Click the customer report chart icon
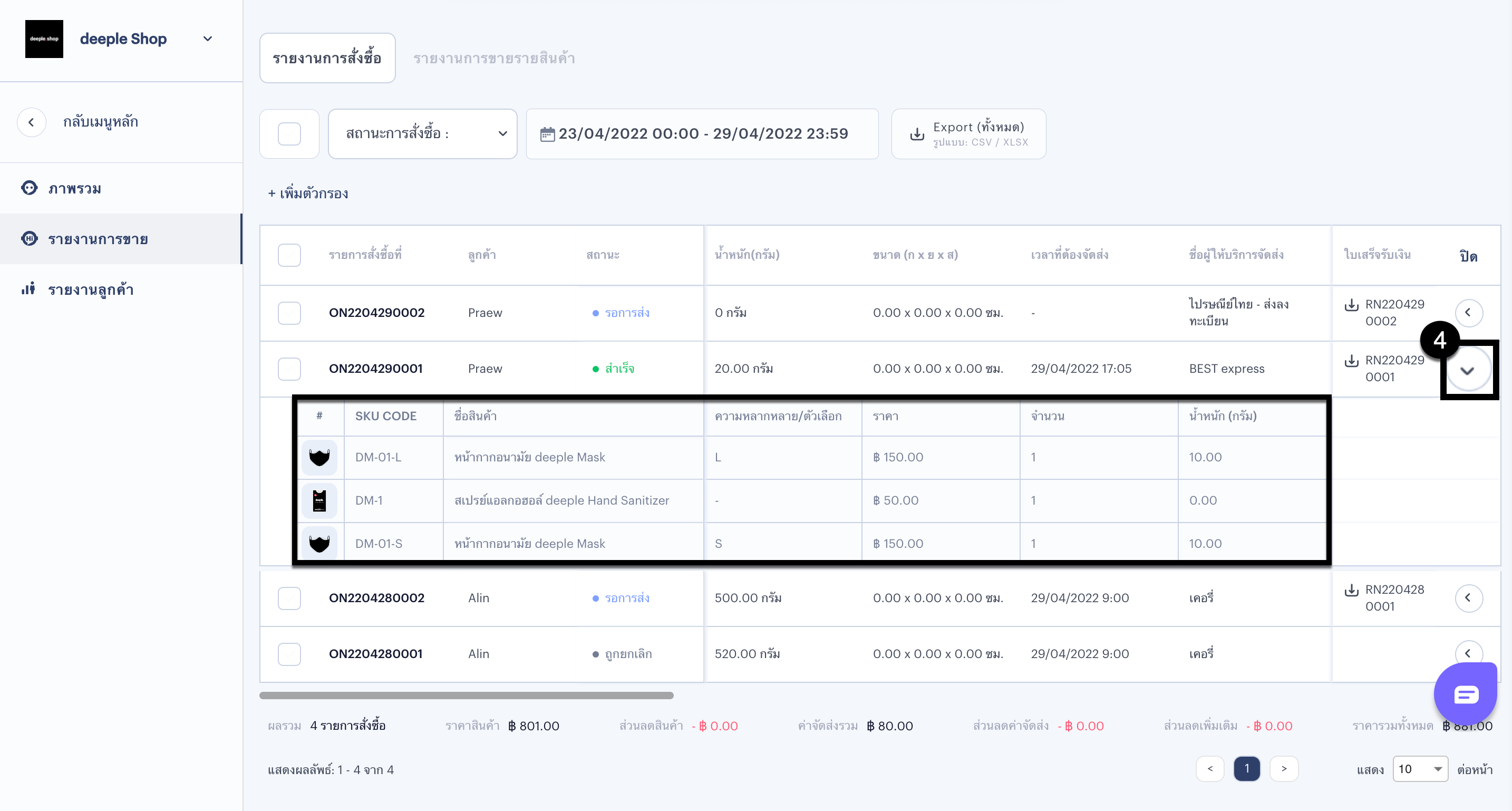This screenshot has height=811, width=1512. (x=28, y=289)
